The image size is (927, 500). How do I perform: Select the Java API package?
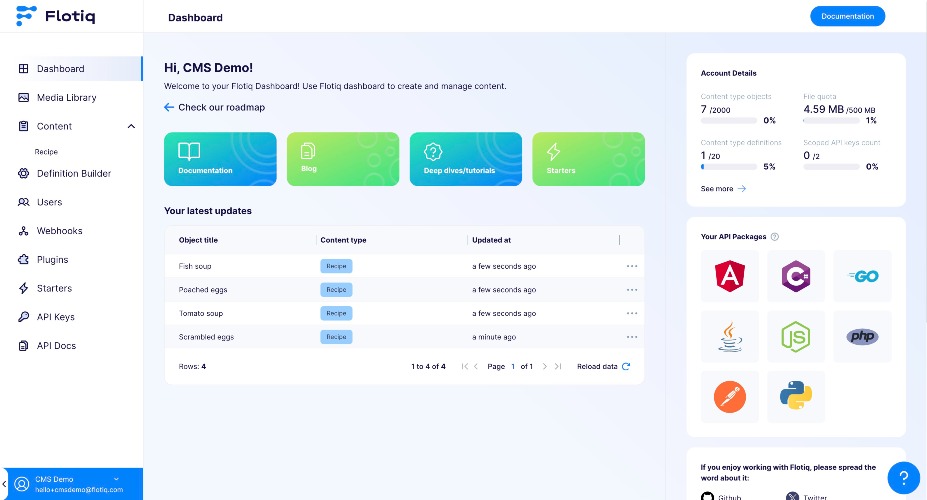[x=730, y=336]
